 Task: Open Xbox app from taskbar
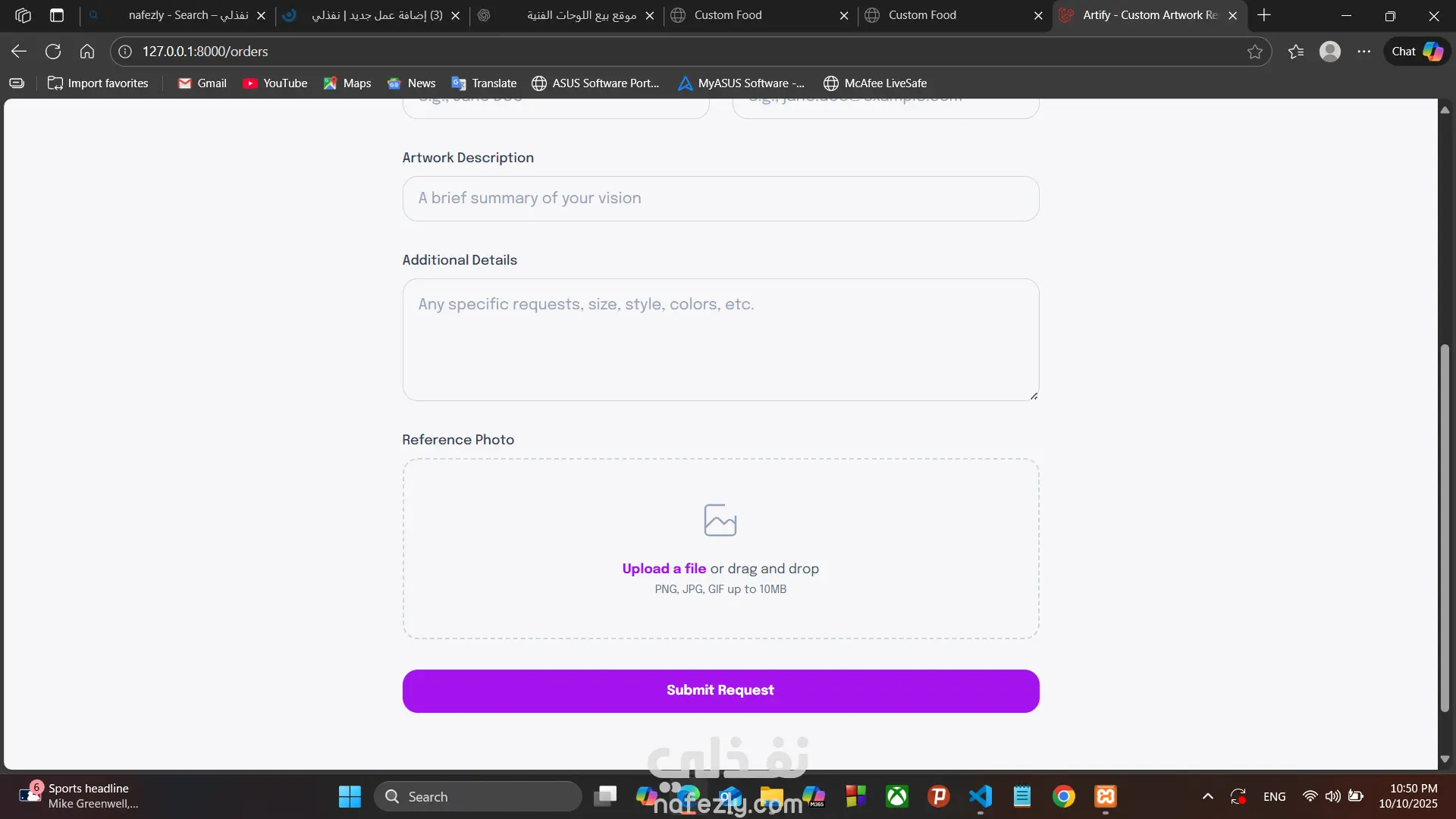pyautogui.click(x=897, y=796)
